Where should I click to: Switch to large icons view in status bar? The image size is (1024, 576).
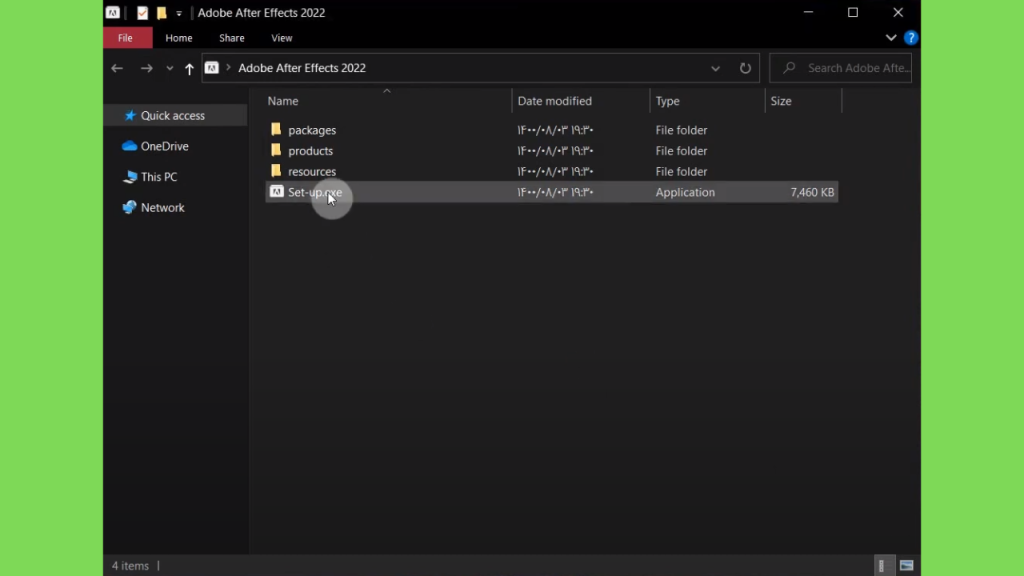click(906, 566)
